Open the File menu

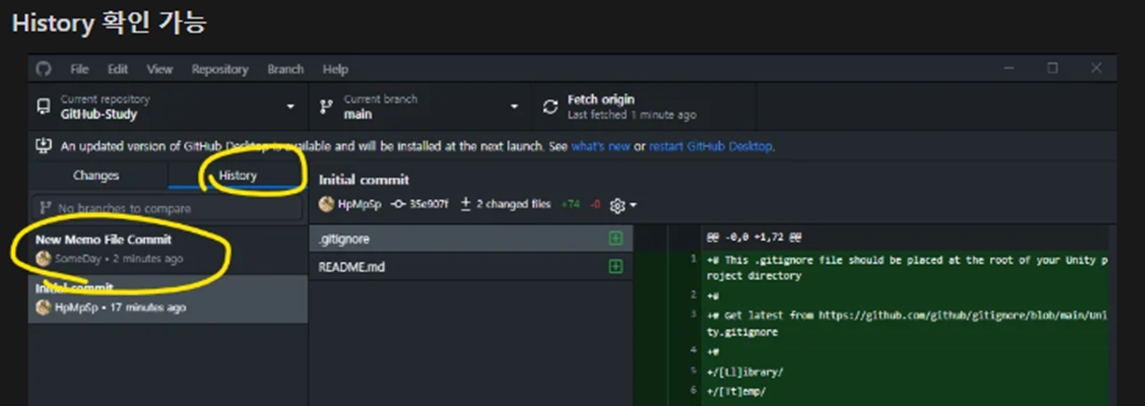80,69
